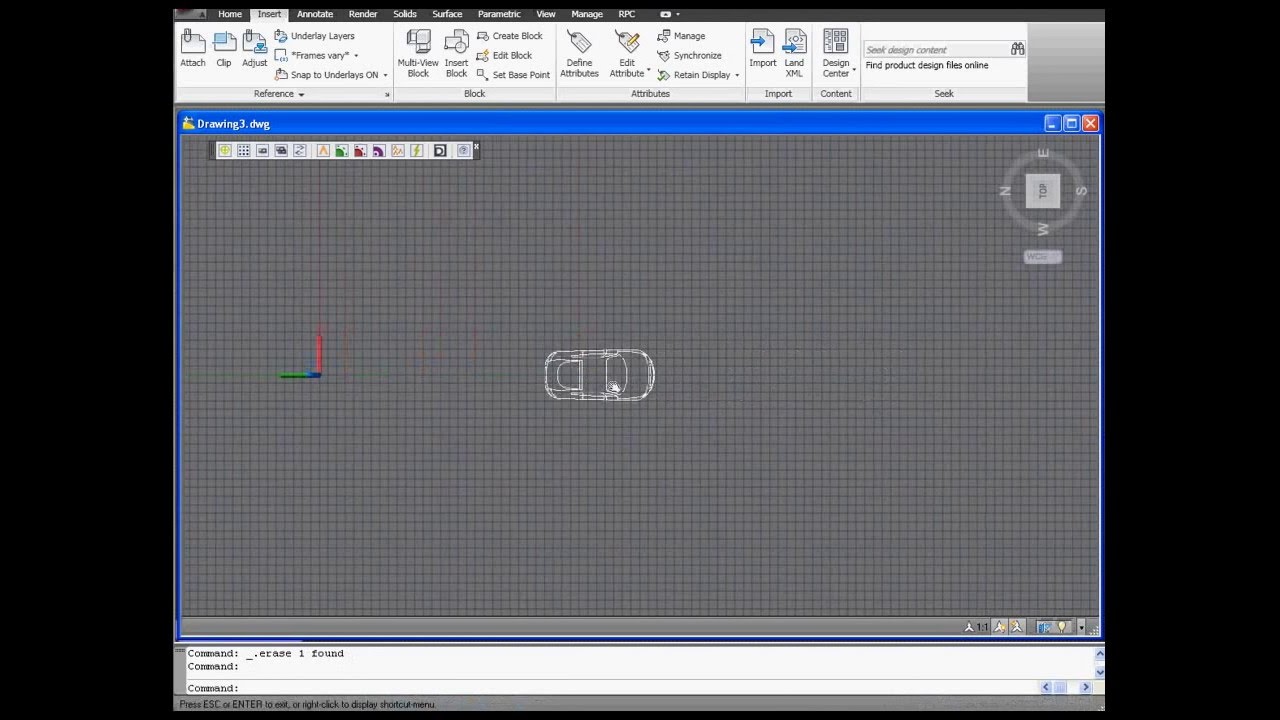The image size is (1280, 720).
Task: Open the Multi-View Block tool
Action: (418, 53)
